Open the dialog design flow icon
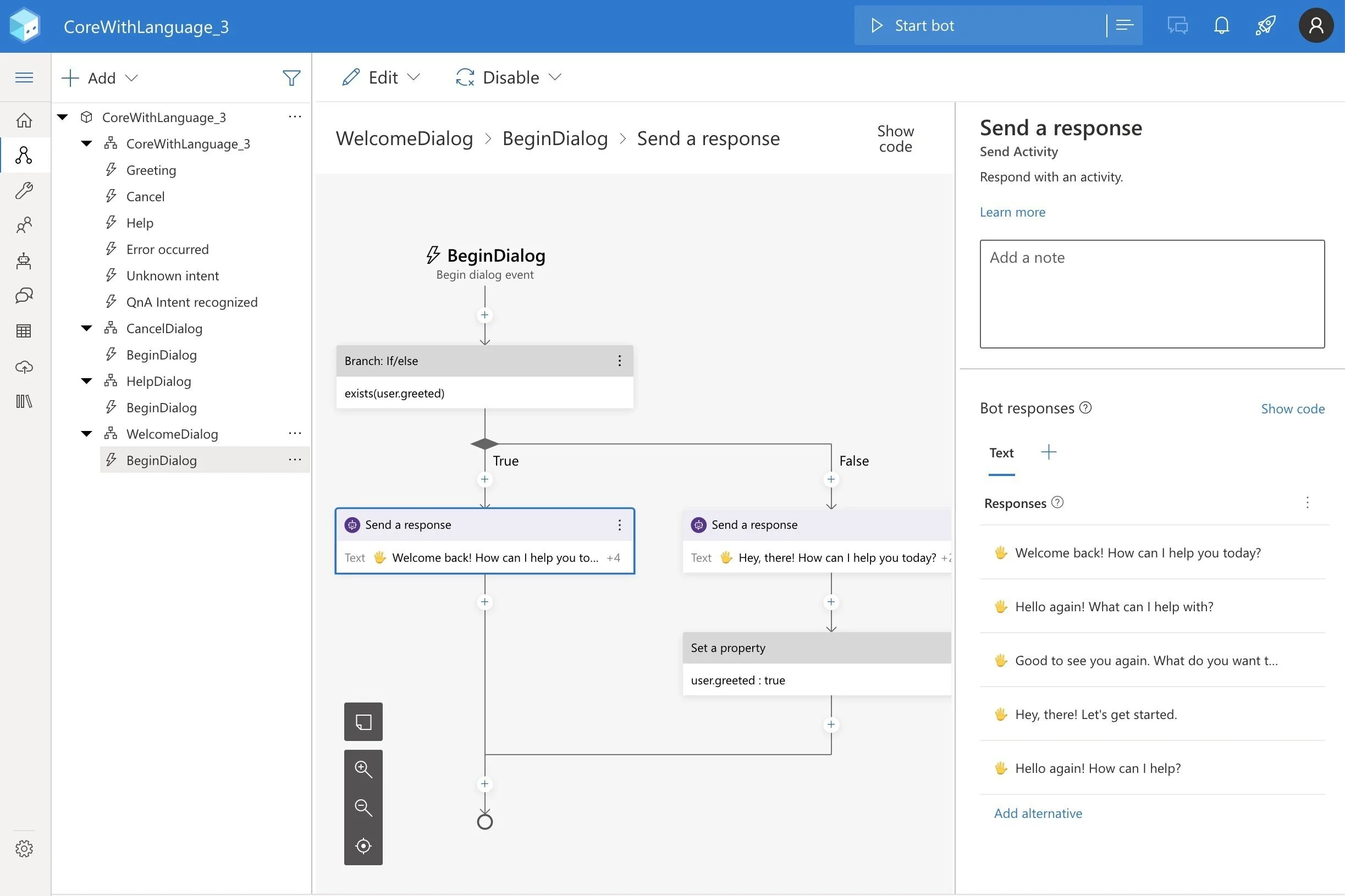 pyautogui.click(x=24, y=155)
